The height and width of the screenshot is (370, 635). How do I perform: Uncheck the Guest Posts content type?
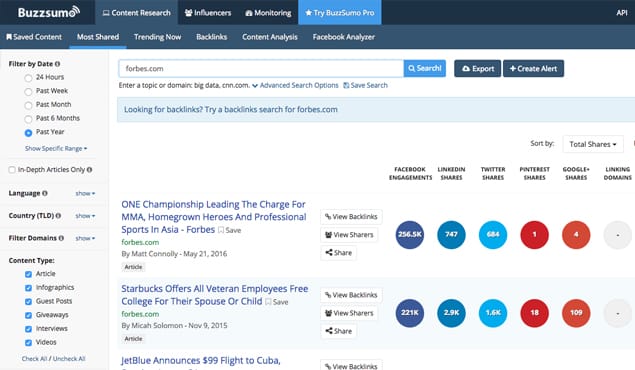click(28, 302)
